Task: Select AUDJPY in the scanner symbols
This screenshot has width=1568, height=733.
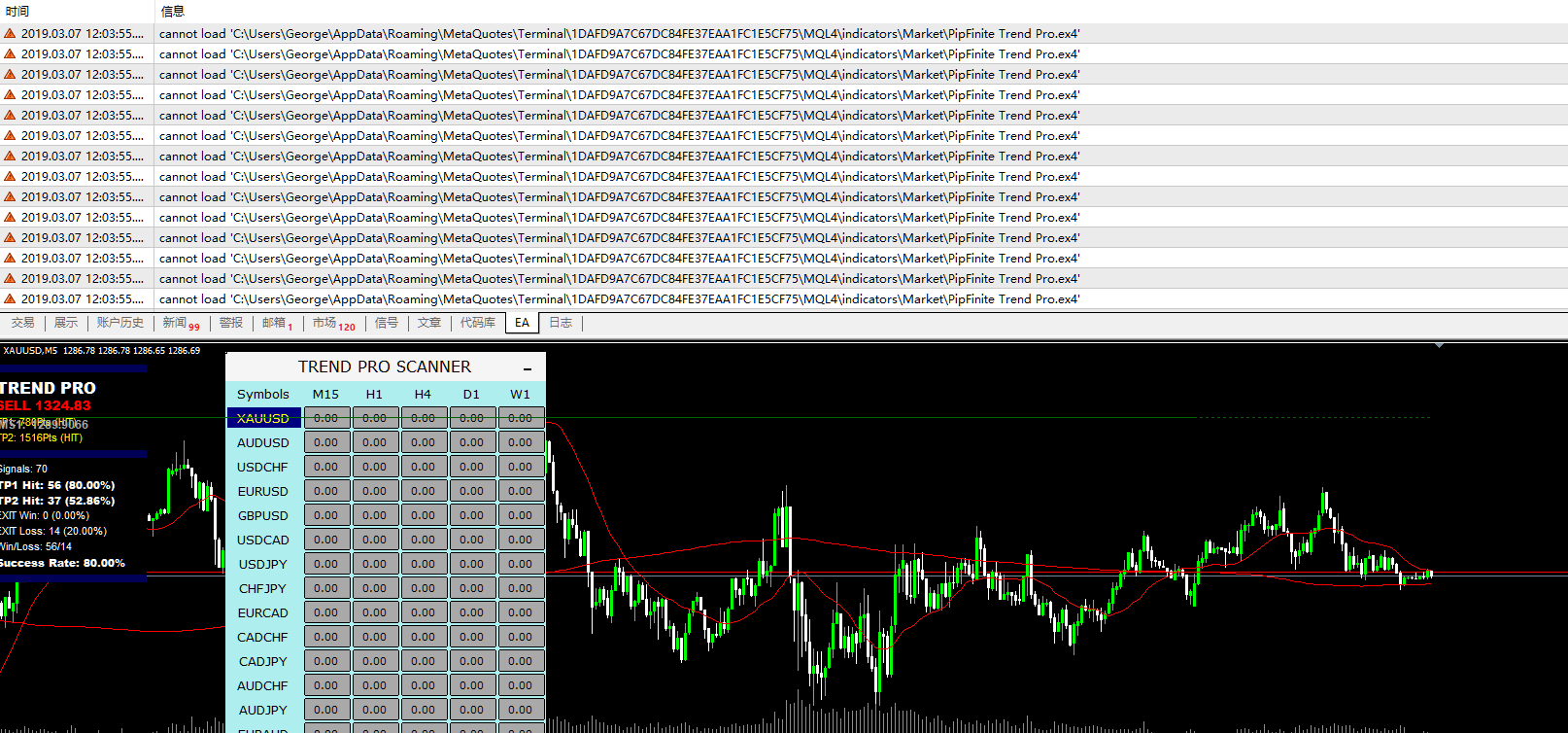Action: [x=263, y=710]
